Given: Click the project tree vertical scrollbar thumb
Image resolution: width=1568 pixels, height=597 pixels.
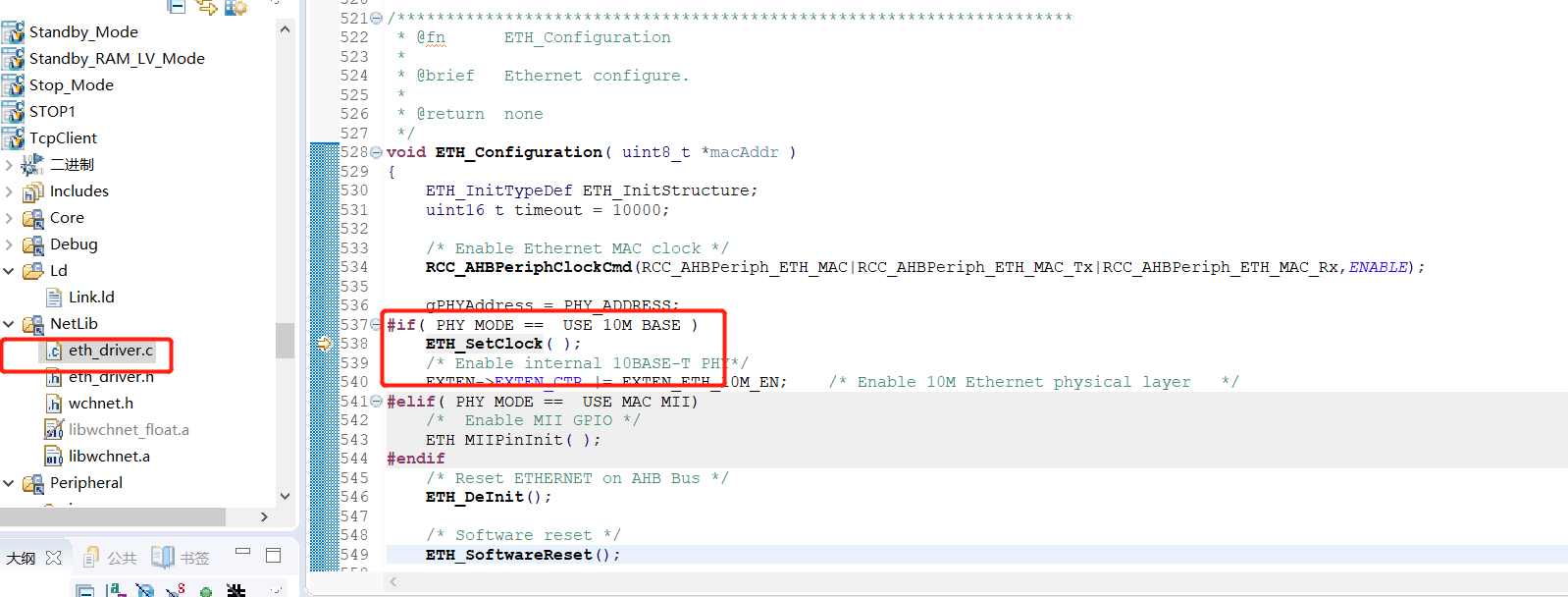Looking at the screenshot, I should [285, 341].
